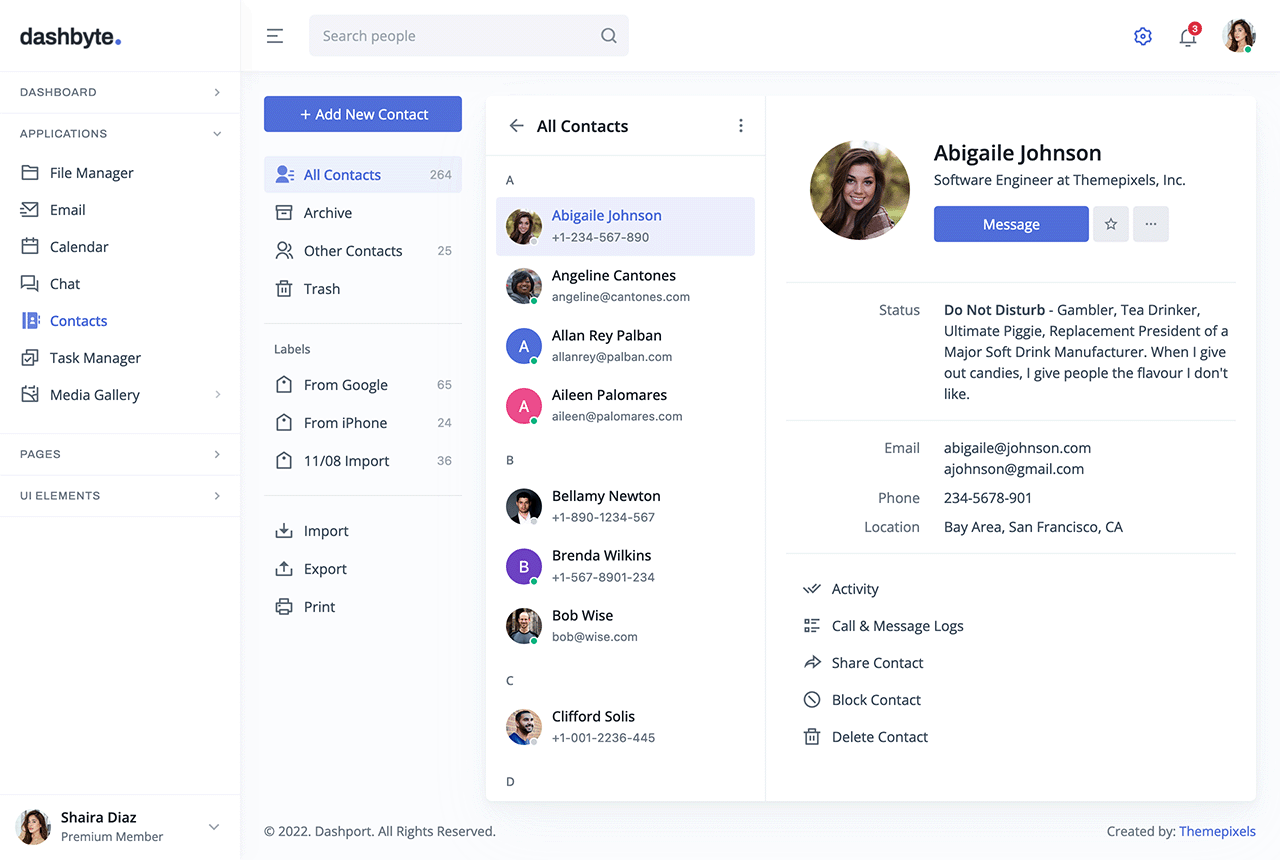Open the notifications bell

click(x=1188, y=38)
